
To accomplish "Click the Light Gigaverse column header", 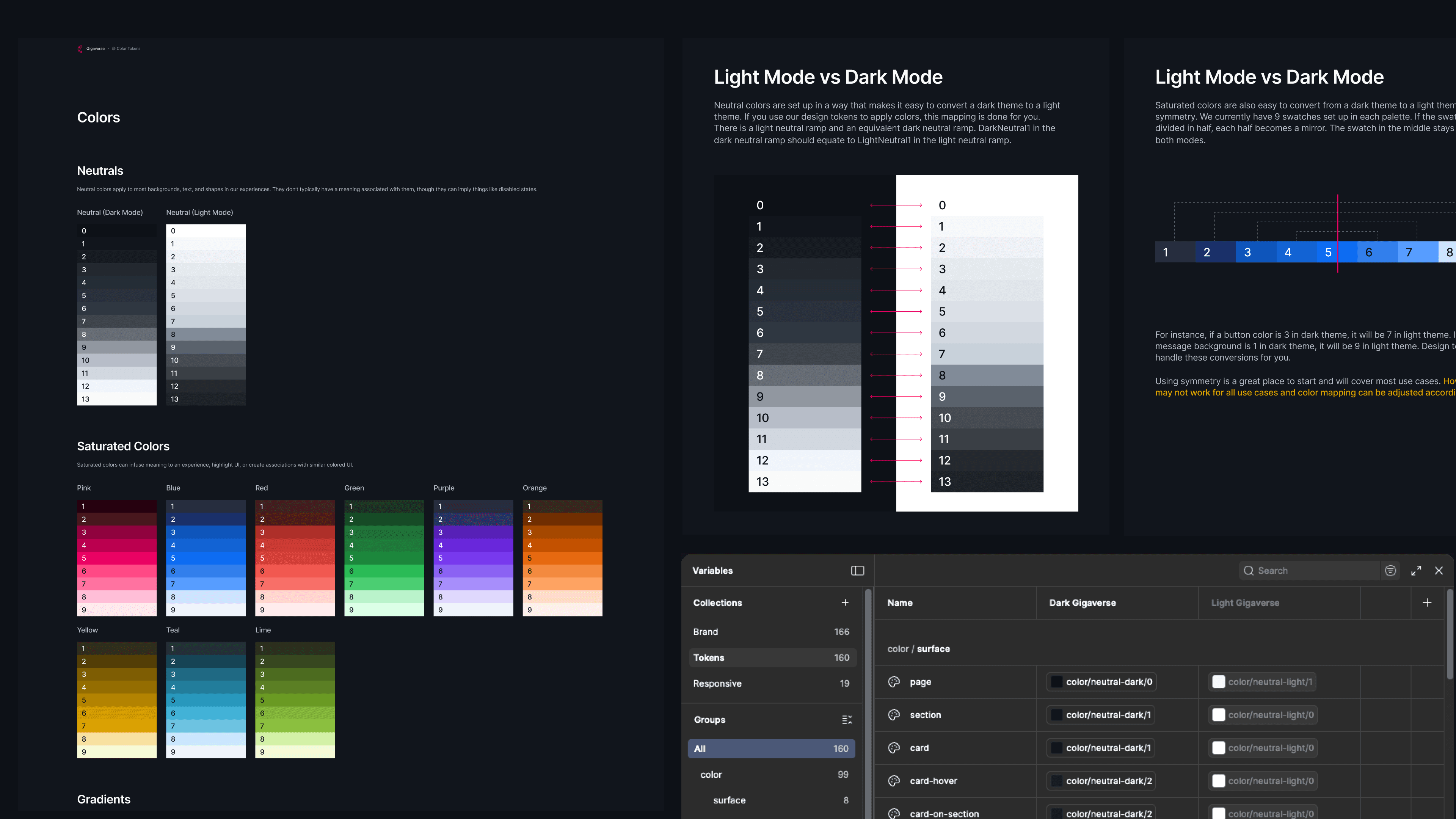I will click(1244, 602).
